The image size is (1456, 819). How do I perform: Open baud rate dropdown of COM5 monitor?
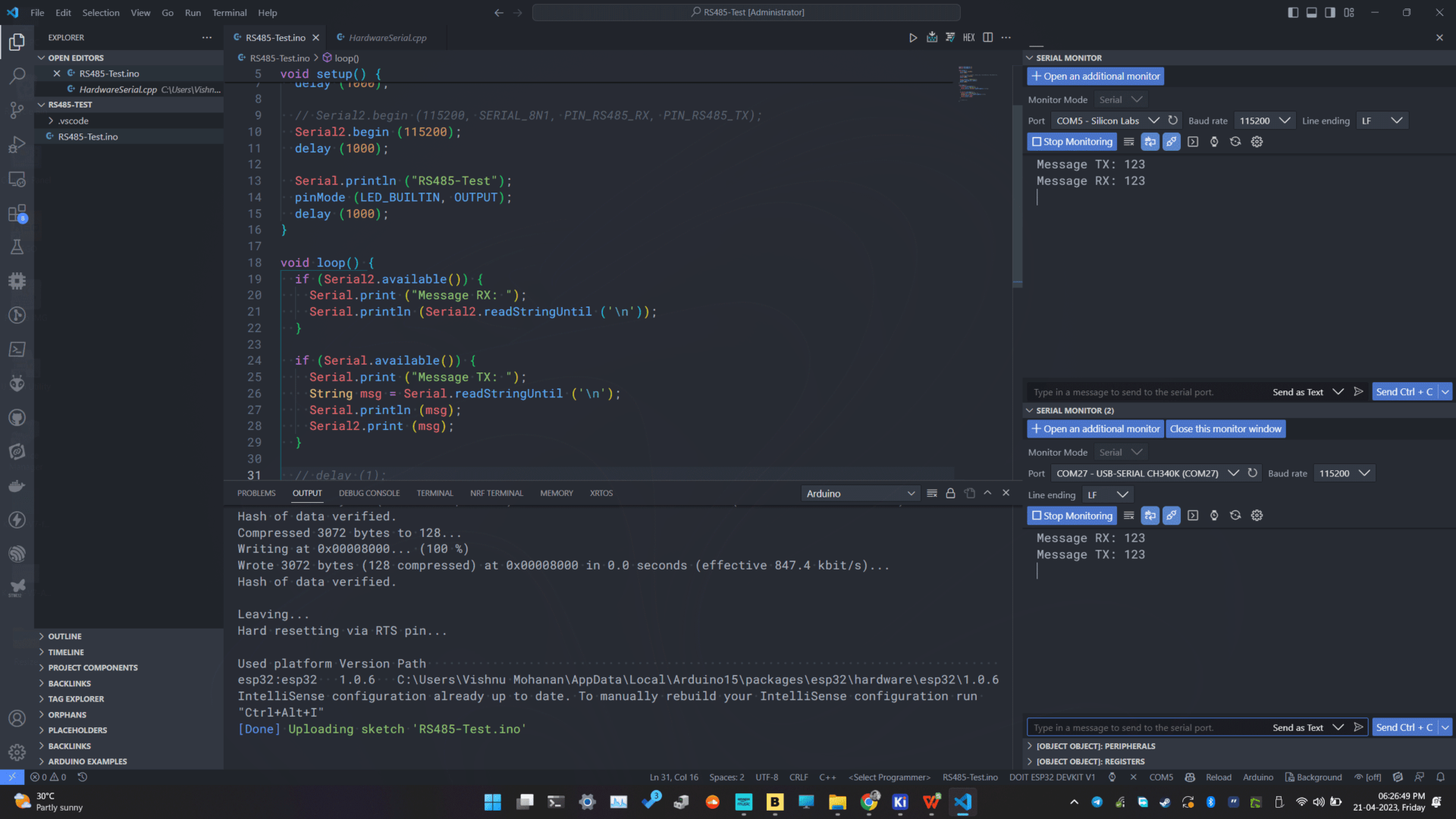click(1264, 121)
